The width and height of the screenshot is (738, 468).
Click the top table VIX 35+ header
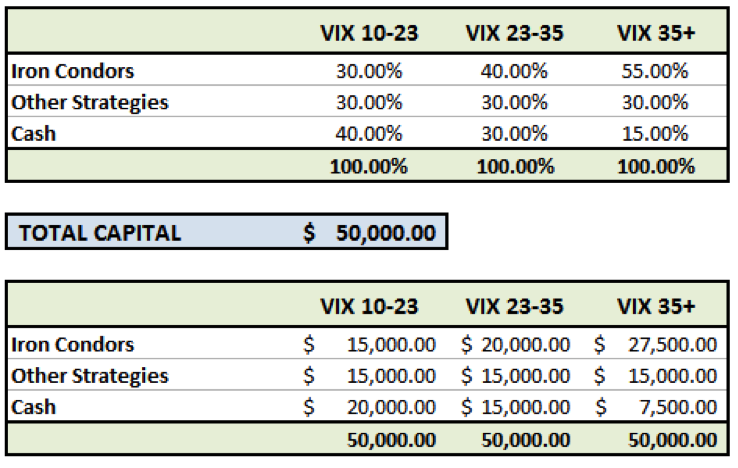(656, 33)
